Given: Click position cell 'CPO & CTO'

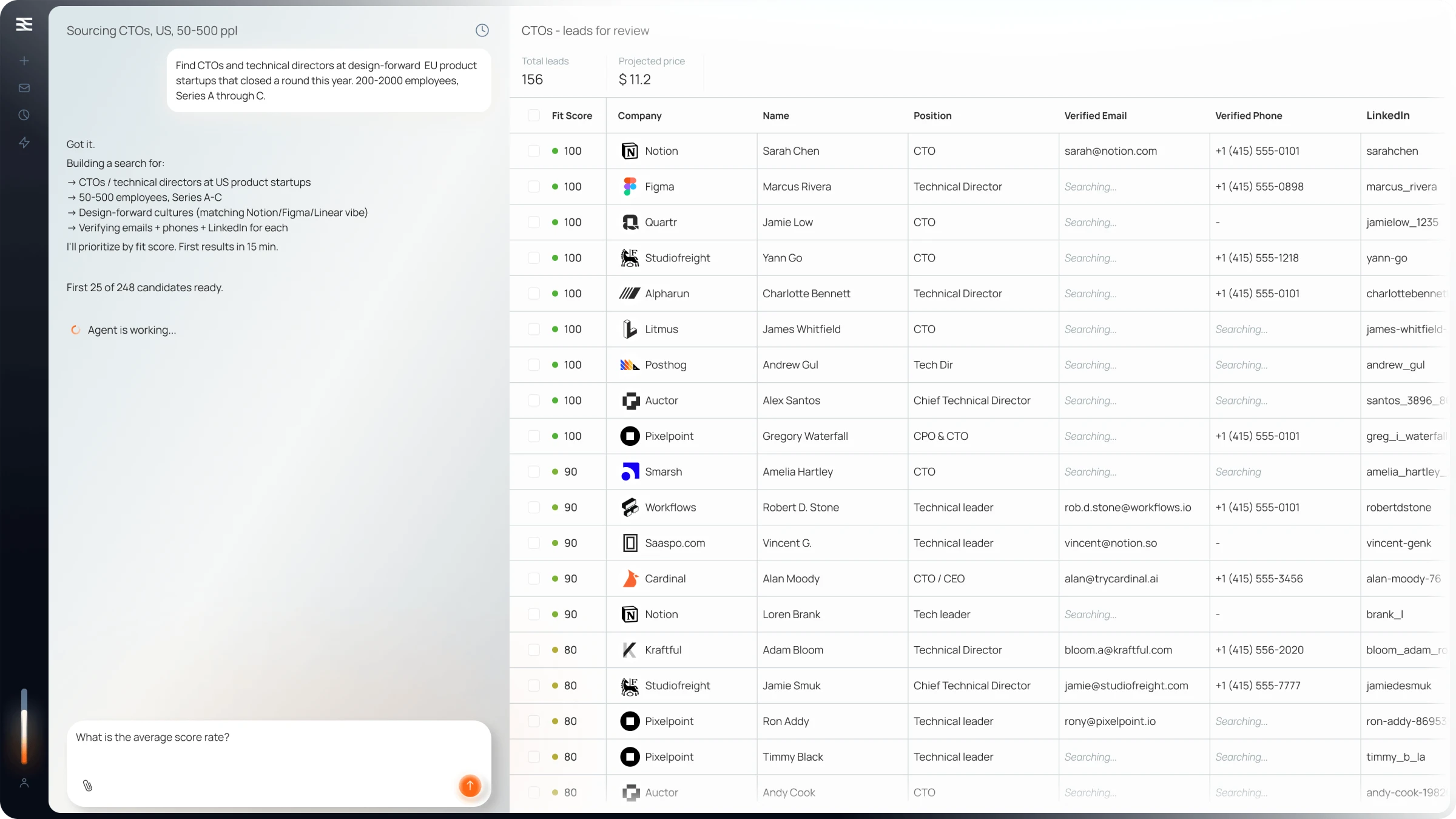Looking at the screenshot, I should coord(941,436).
